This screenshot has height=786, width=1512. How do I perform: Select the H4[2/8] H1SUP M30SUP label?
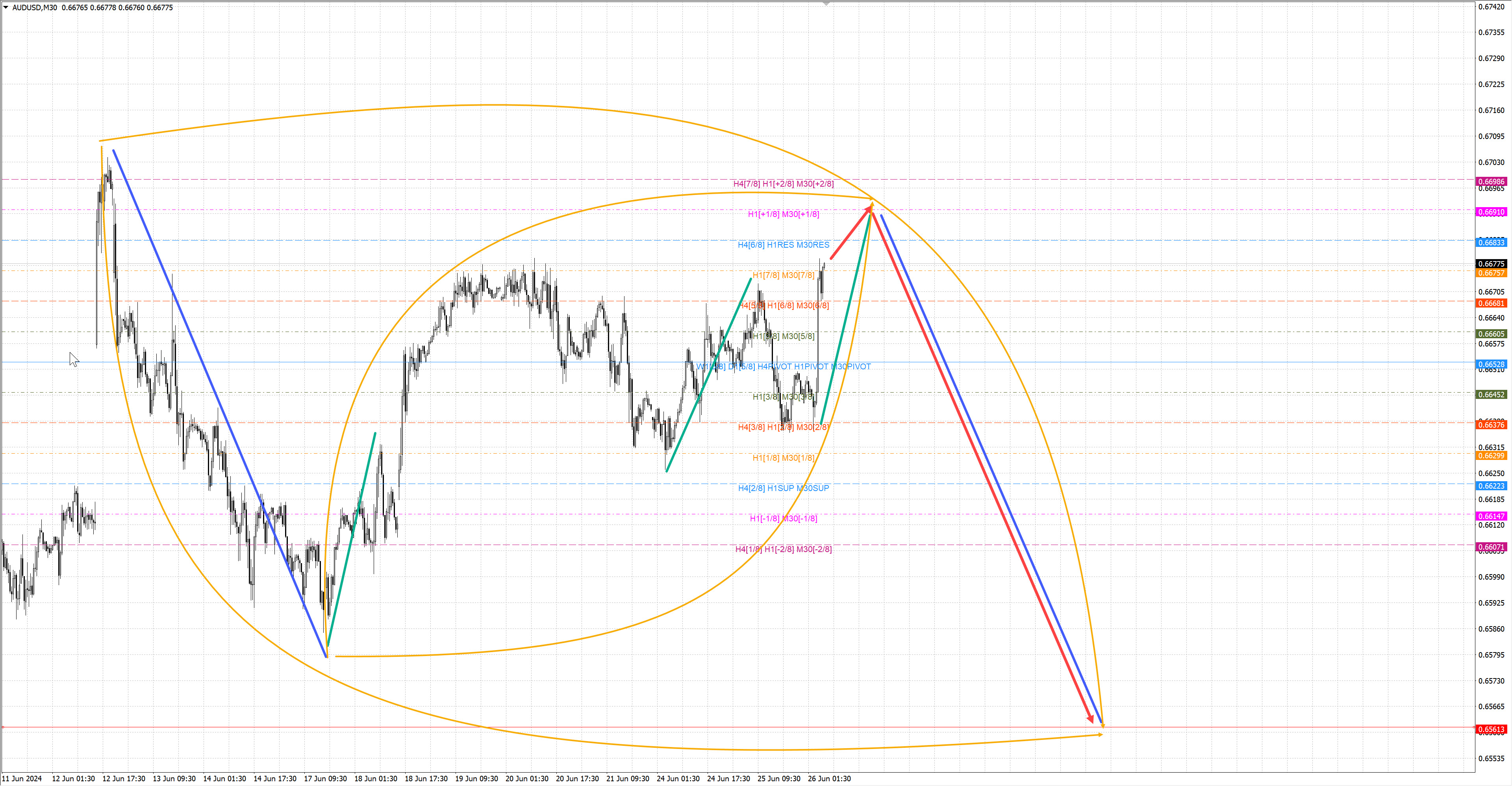(783, 488)
